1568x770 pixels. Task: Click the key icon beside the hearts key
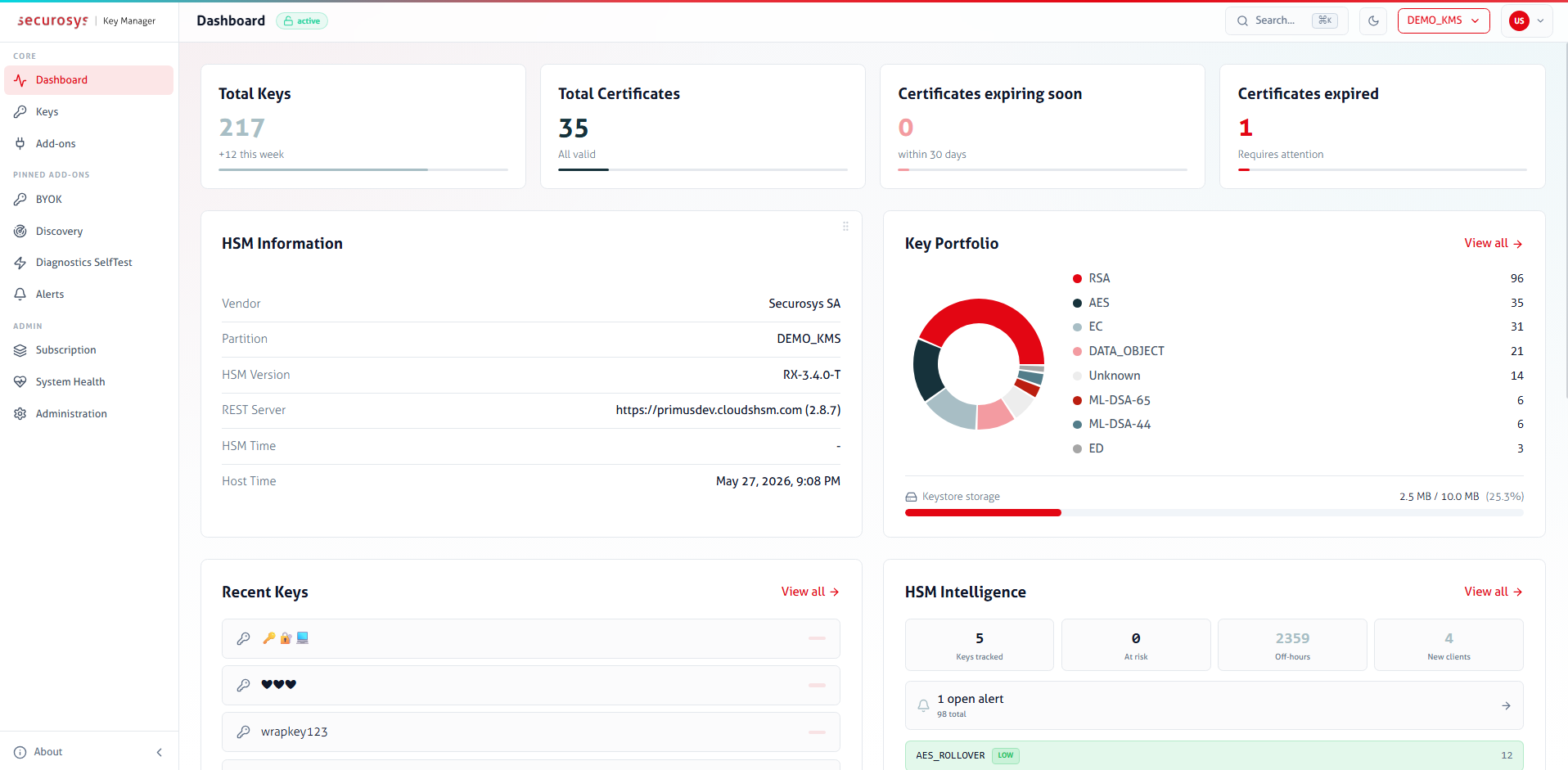pyautogui.click(x=243, y=686)
